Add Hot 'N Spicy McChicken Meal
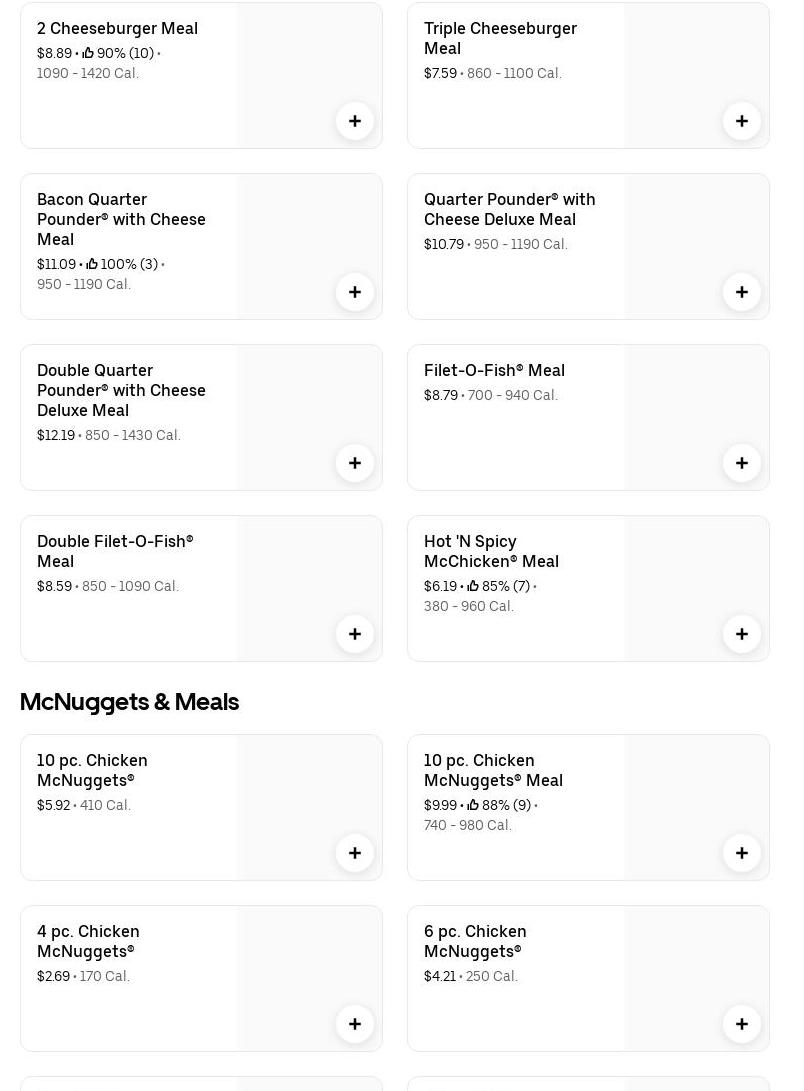The height and width of the screenshot is (1091, 804). [x=742, y=634]
